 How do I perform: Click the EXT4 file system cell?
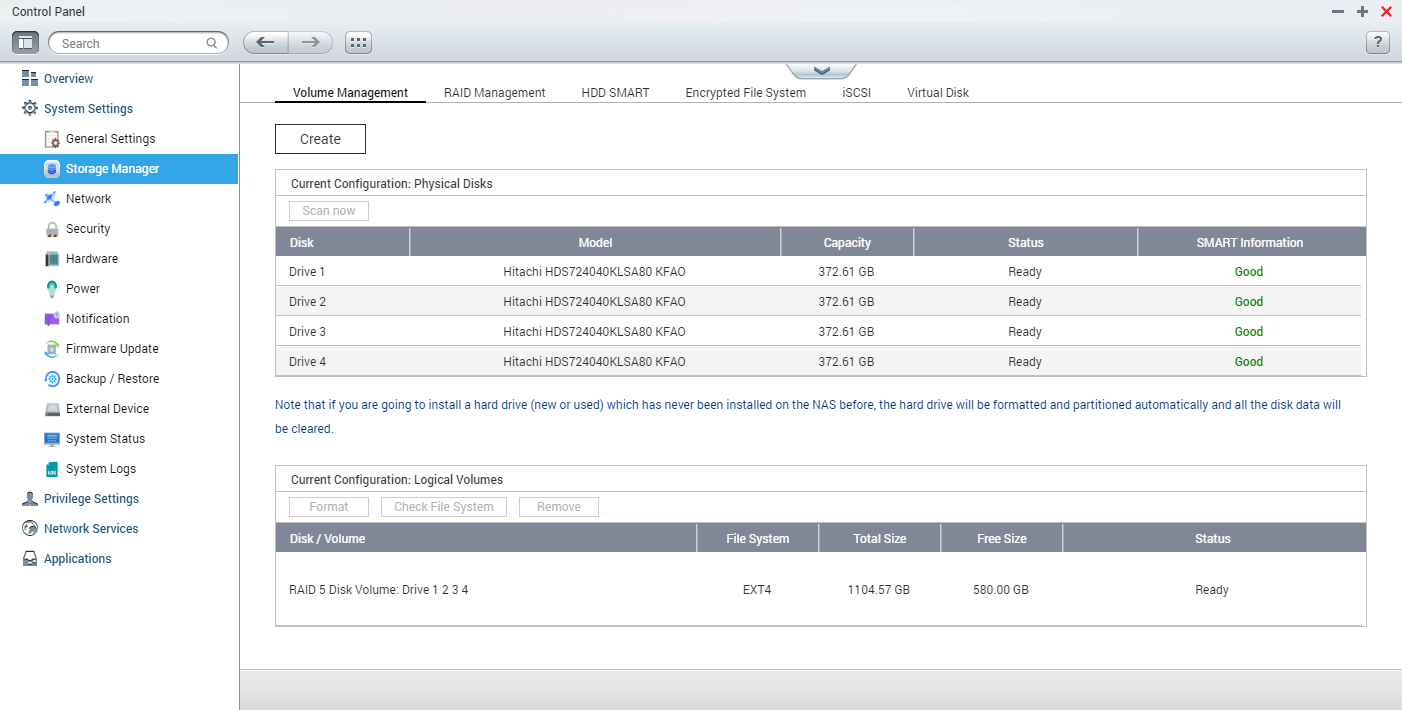(757, 590)
